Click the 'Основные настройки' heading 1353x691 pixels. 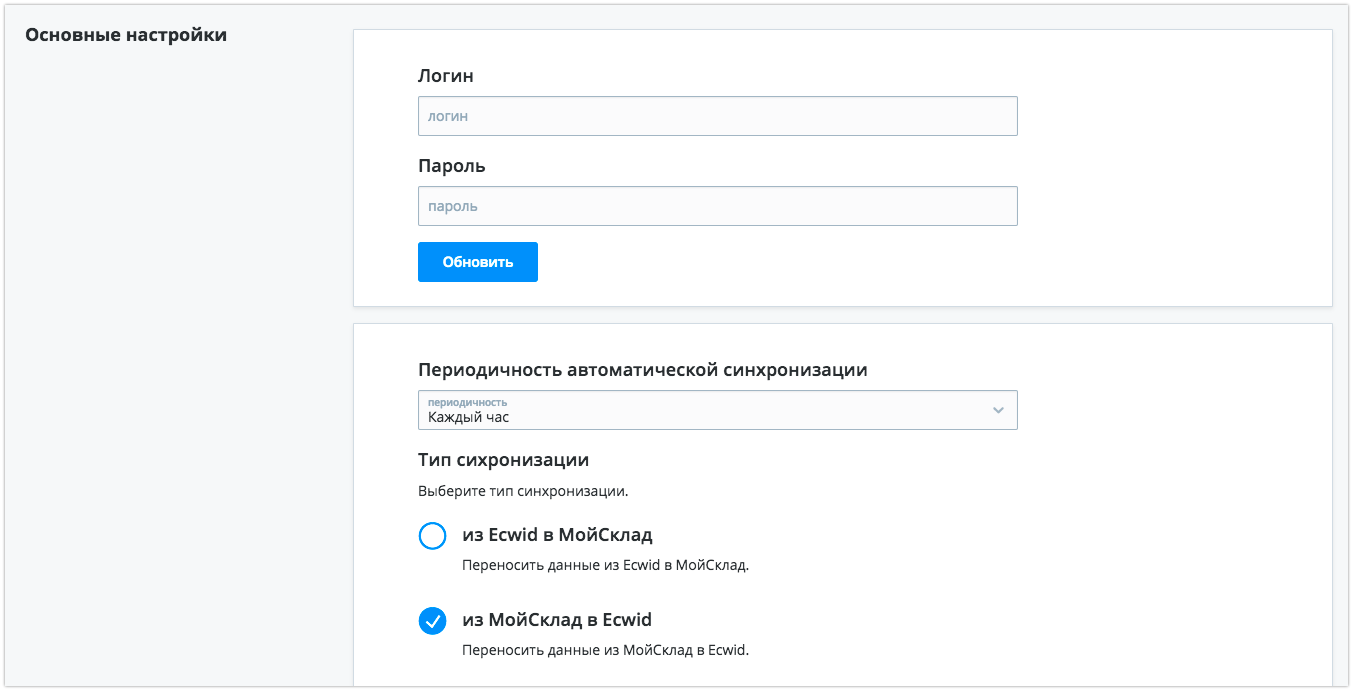coord(126,35)
